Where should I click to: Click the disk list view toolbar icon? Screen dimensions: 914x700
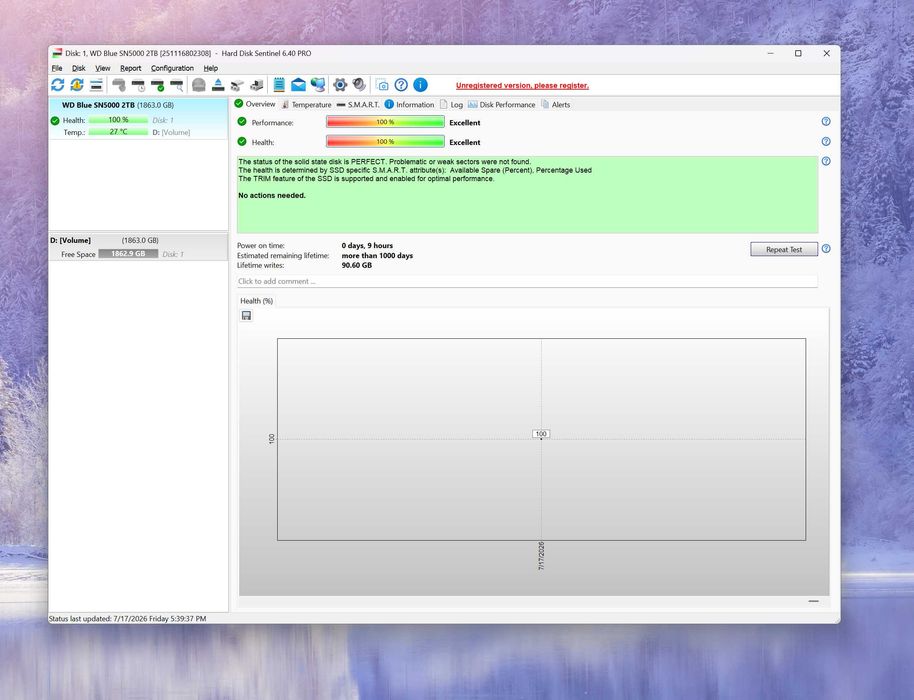[x=96, y=85]
